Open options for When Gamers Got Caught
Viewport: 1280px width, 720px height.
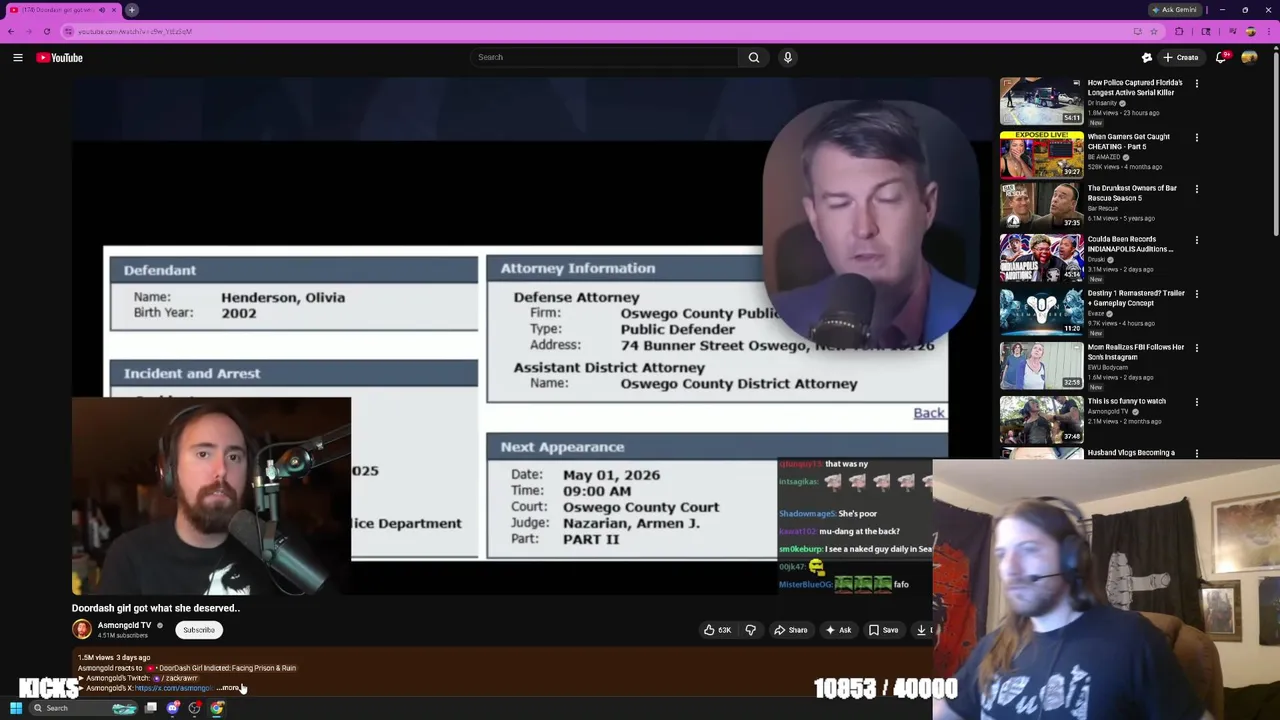point(1197,138)
